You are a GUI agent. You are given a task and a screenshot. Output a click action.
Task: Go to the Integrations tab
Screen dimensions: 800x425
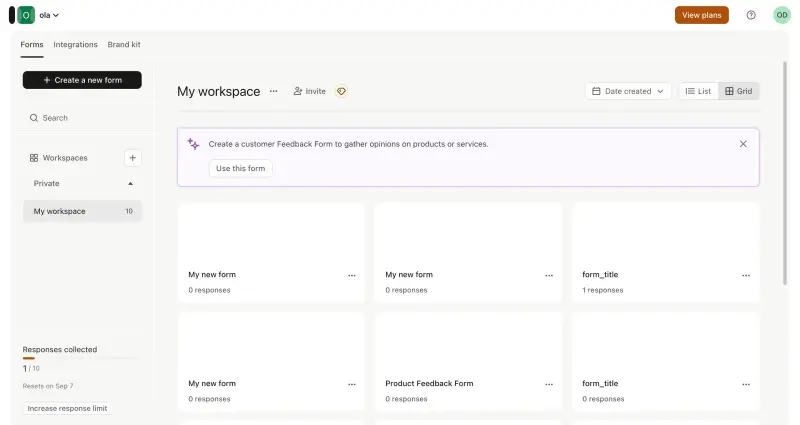75,45
